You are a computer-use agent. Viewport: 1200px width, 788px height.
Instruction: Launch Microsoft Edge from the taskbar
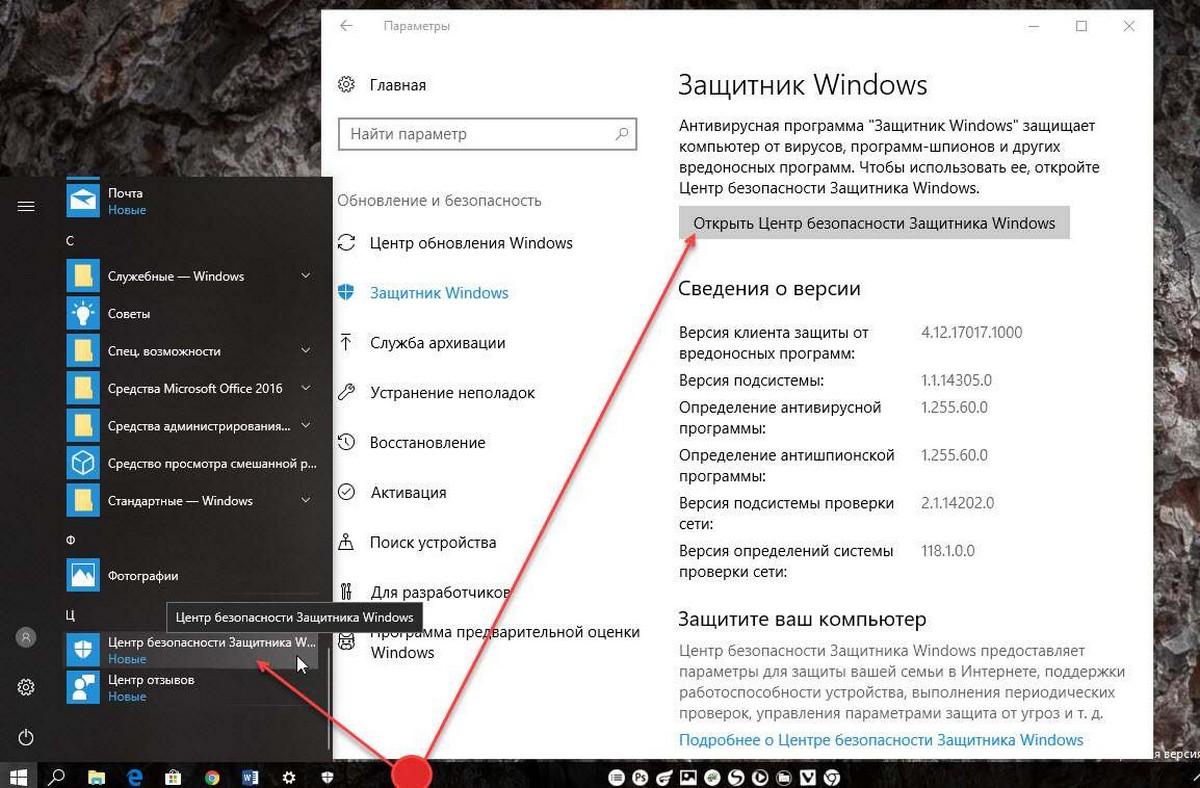(135, 776)
